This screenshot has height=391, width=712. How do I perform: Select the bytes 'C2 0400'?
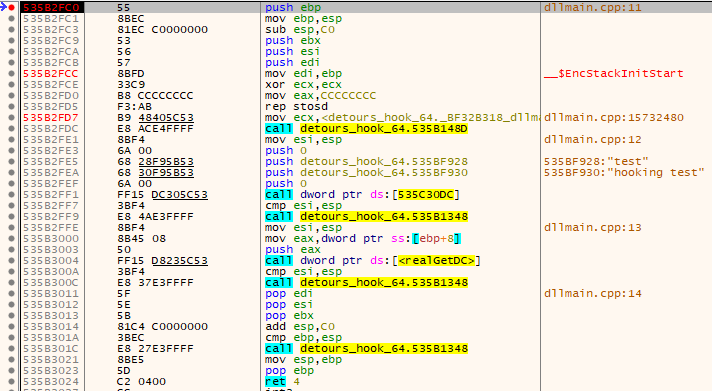pyautogui.click(x=141, y=381)
